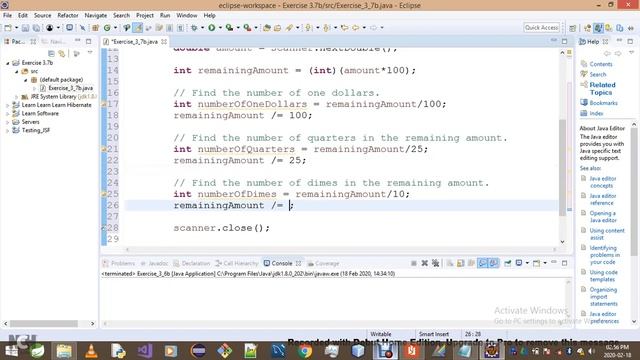Collapse the src folder node
This screenshot has width=640, height=360.
coord(17,71)
